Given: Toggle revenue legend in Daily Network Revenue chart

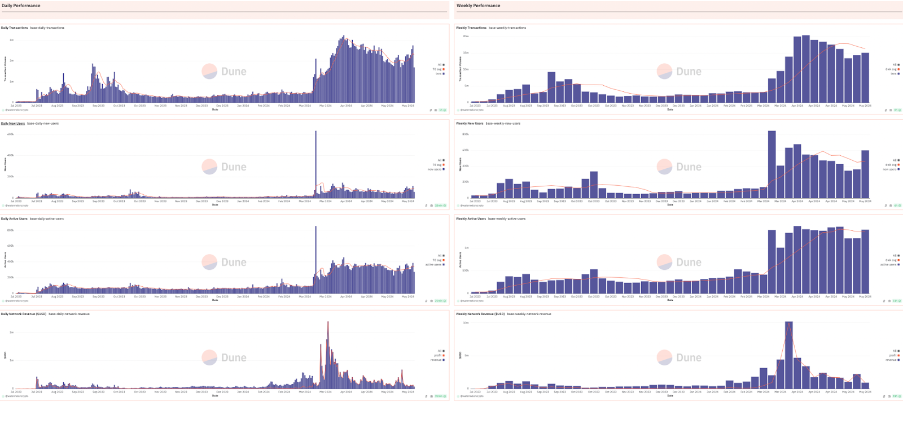Looking at the screenshot, I should 438,360.
